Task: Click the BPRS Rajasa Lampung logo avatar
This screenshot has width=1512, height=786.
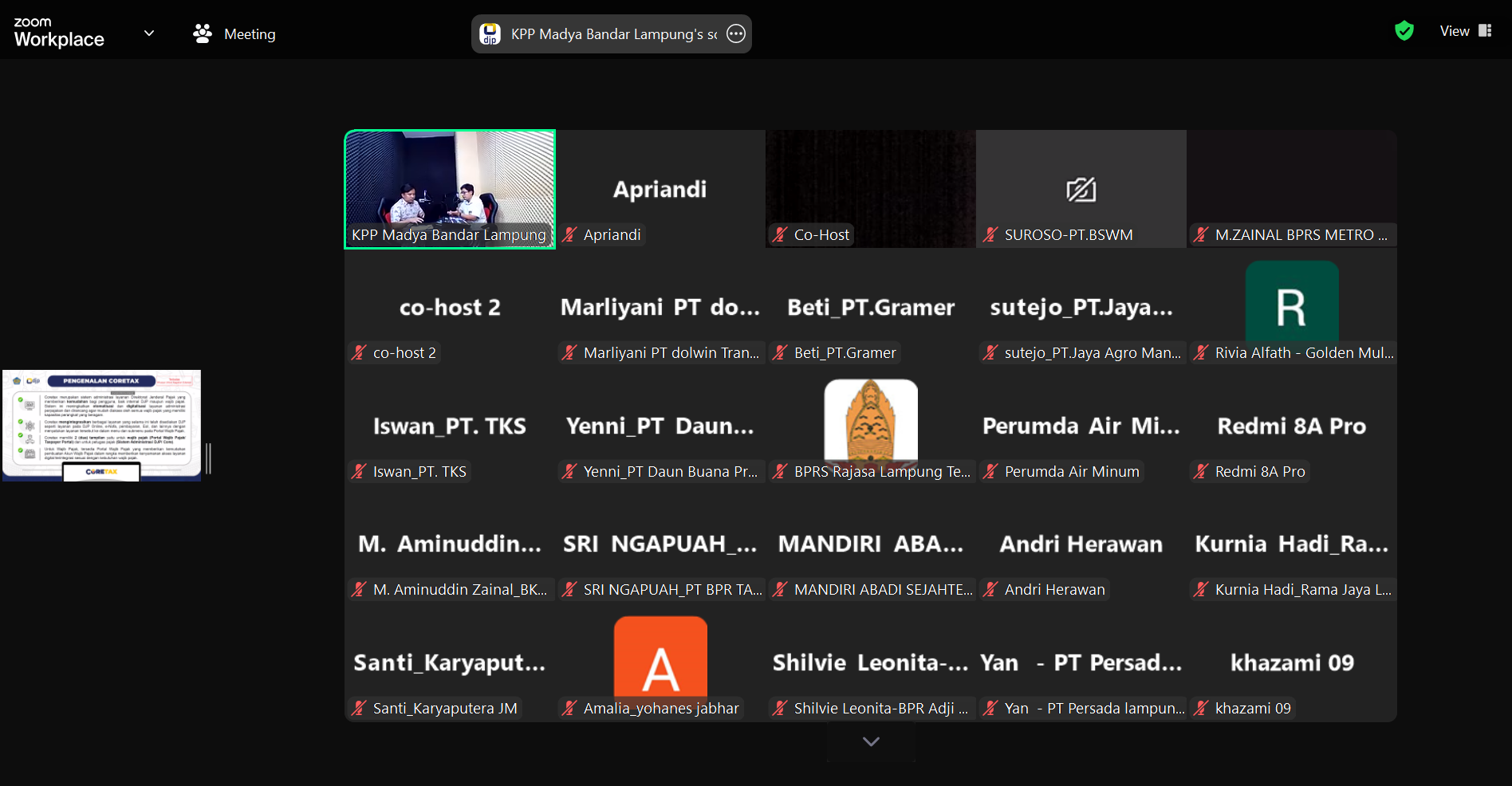Action: coord(870,421)
